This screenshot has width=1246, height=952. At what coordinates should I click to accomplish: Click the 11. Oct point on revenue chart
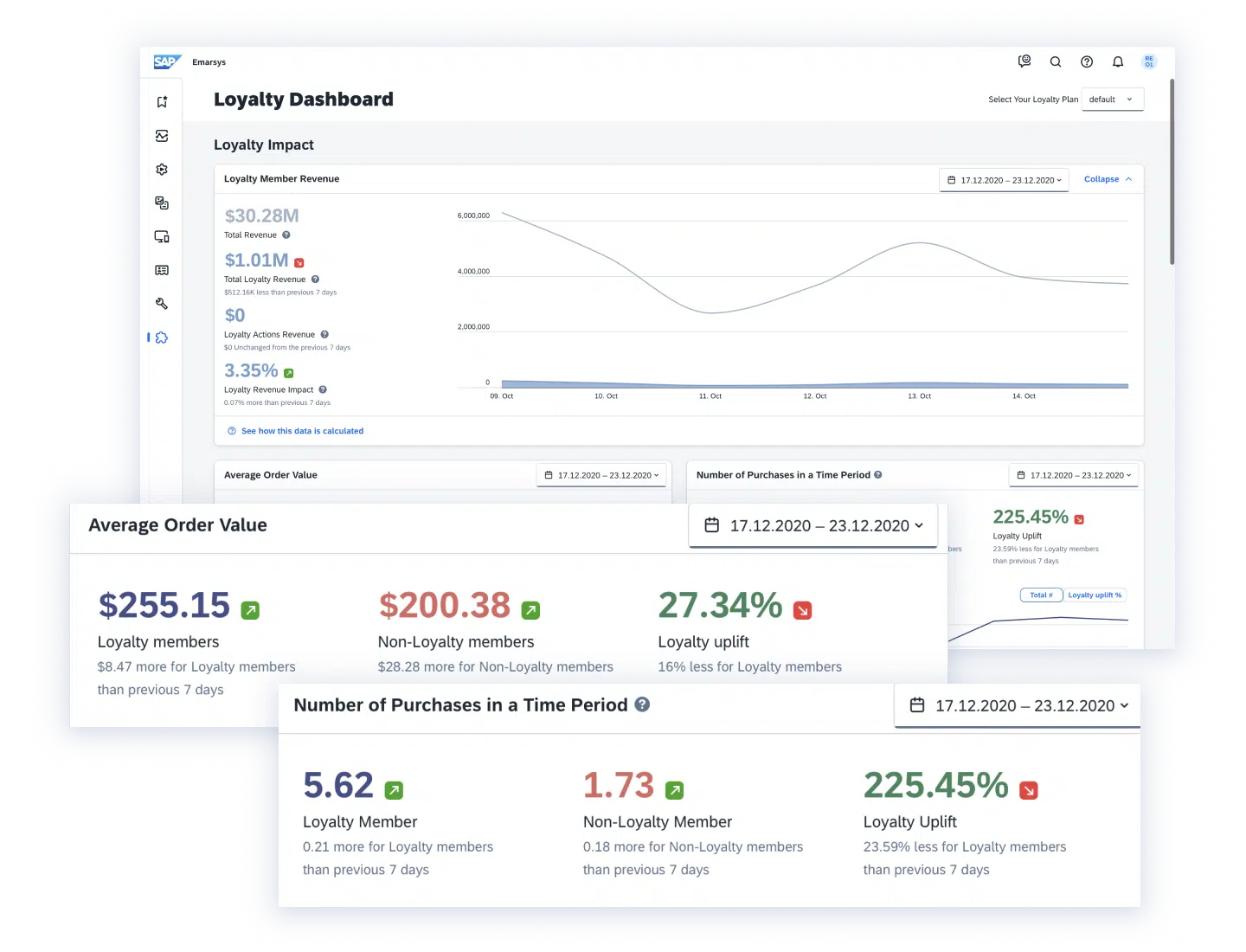coord(710,312)
